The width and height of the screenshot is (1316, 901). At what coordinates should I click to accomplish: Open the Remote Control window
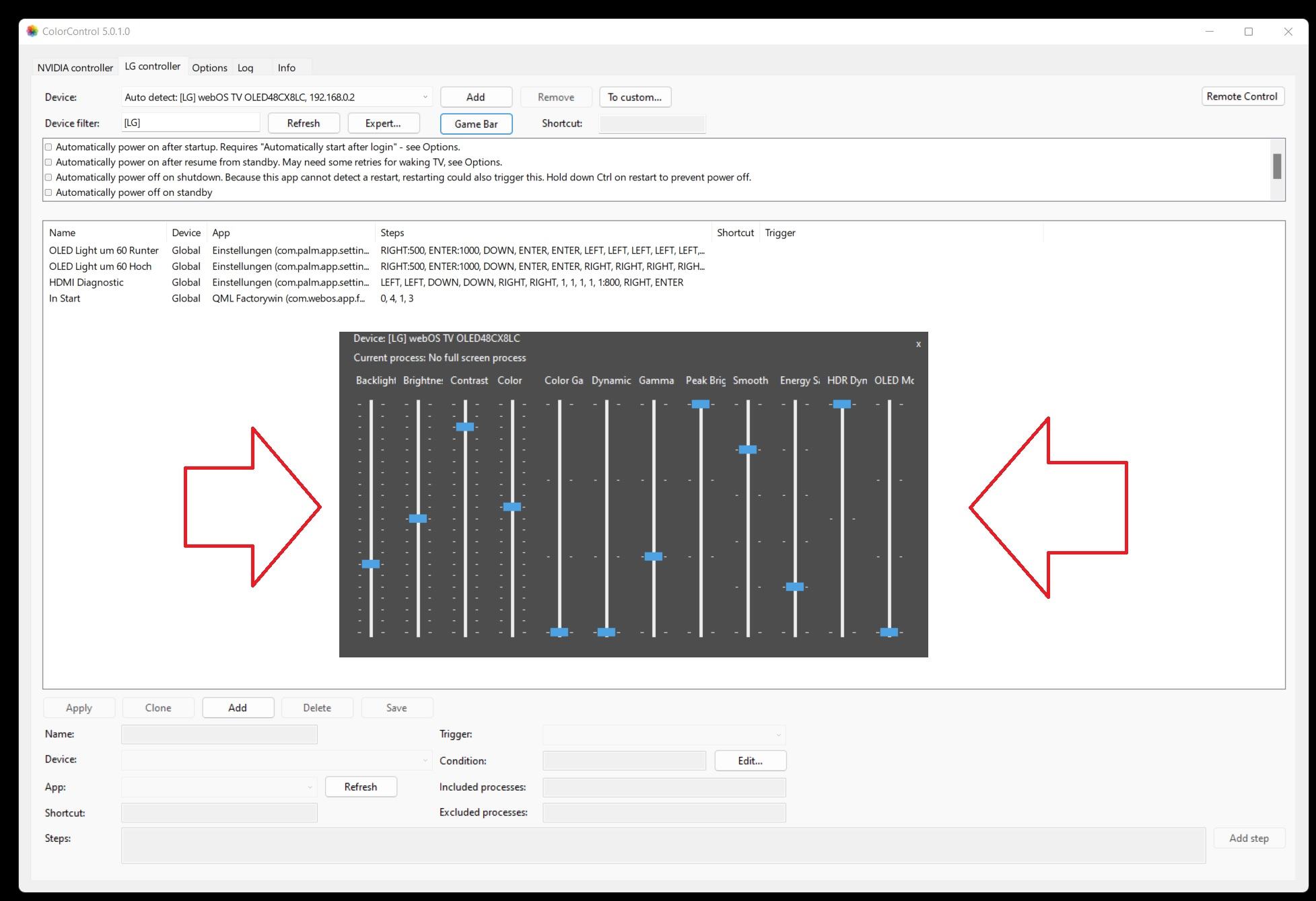coord(1243,96)
